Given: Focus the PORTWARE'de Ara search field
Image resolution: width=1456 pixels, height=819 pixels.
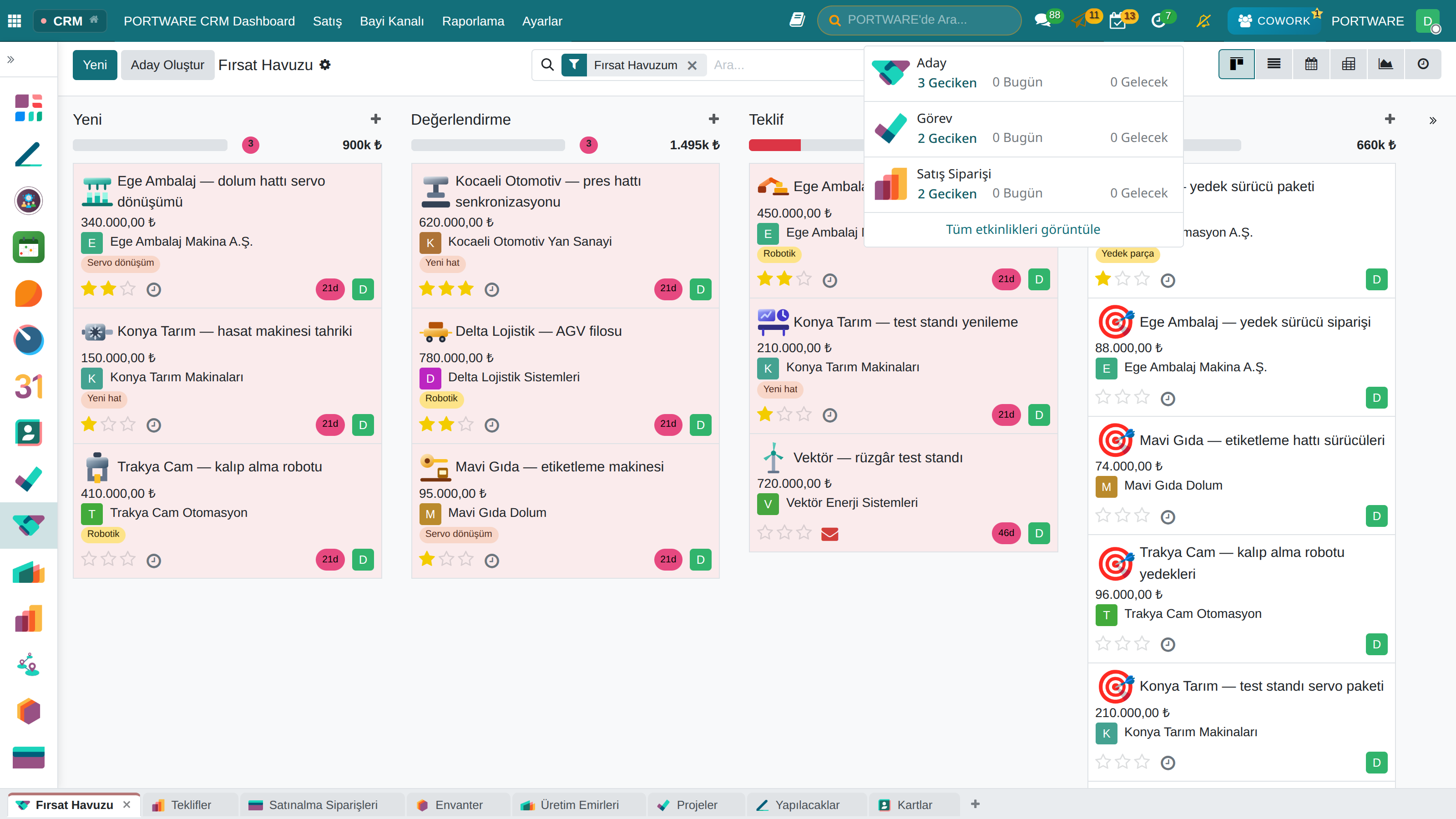Looking at the screenshot, I should coord(919,20).
